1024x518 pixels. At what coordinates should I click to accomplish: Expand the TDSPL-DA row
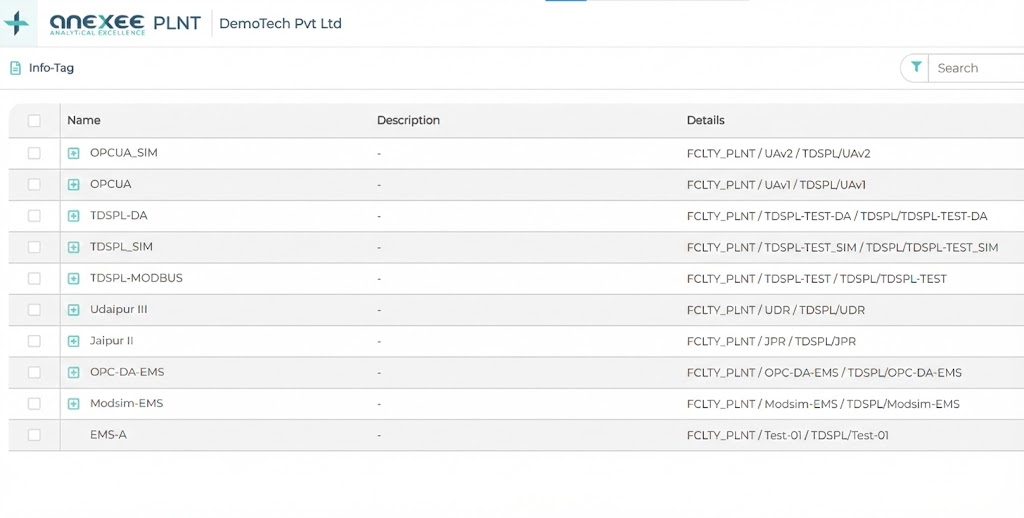tap(73, 216)
